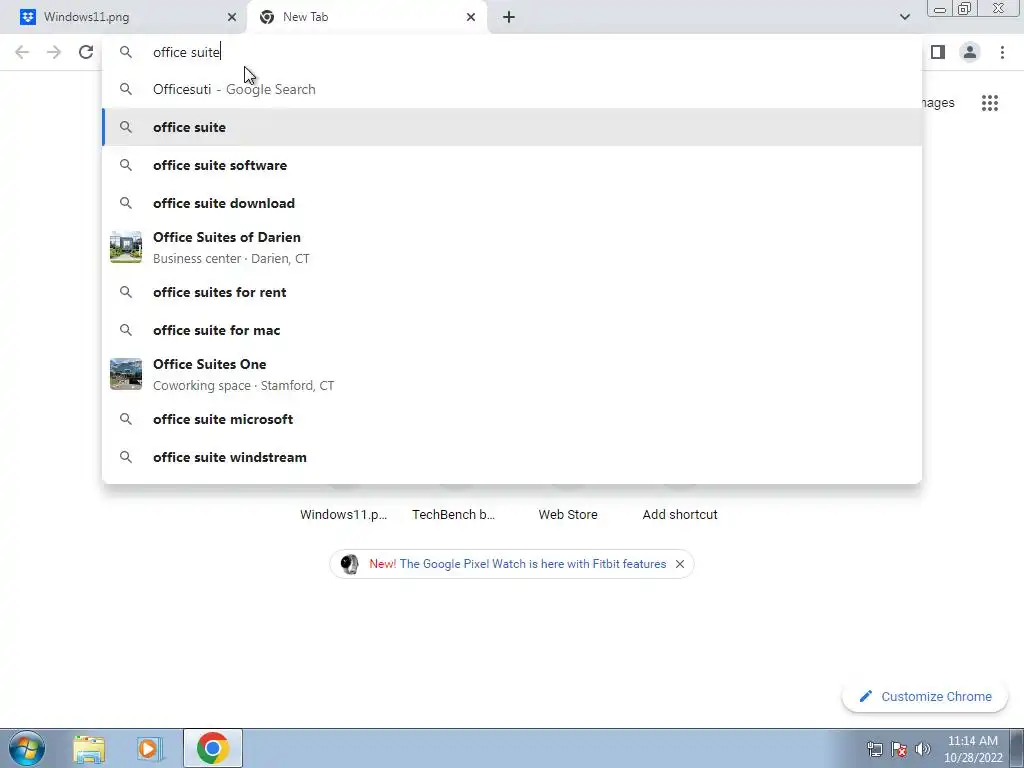Select the 'office suite' suggestion
The width and height of the screenshot is (1024, 768).
pyautogui.click(x=512, y=127)
